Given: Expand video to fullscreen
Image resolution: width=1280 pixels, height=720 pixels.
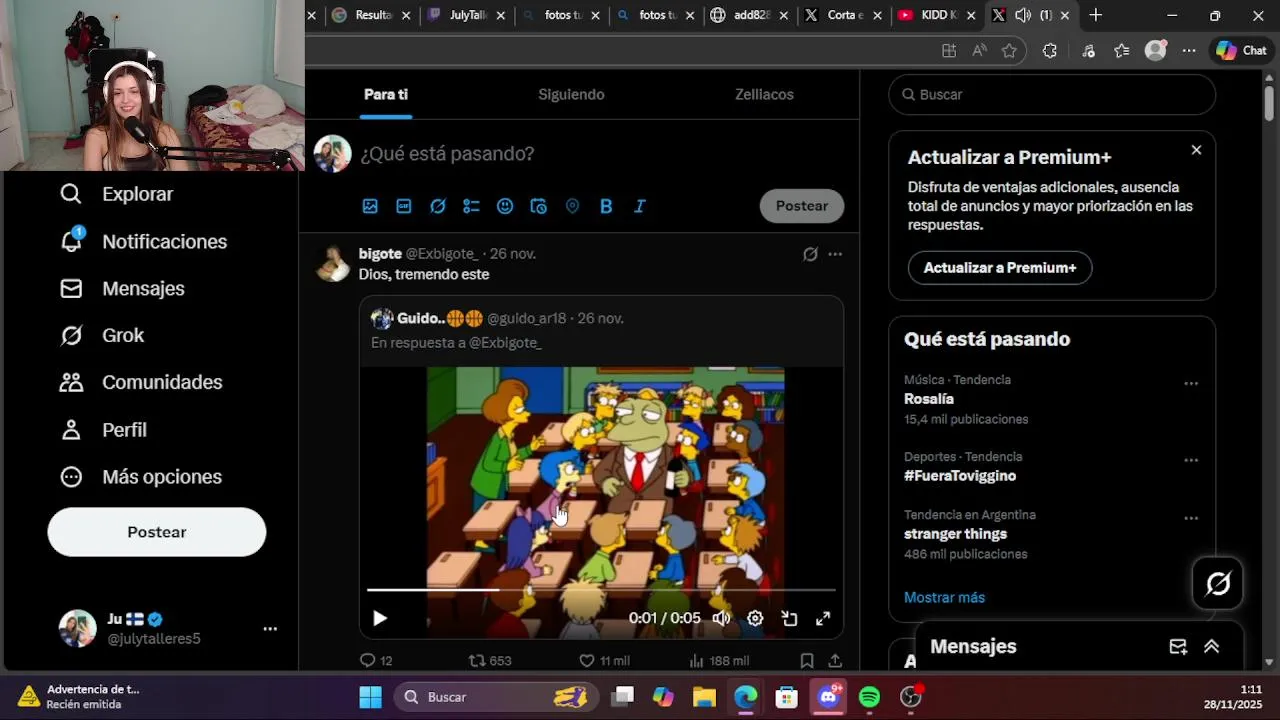Looking at the screenshot, I should pos(823,618).
